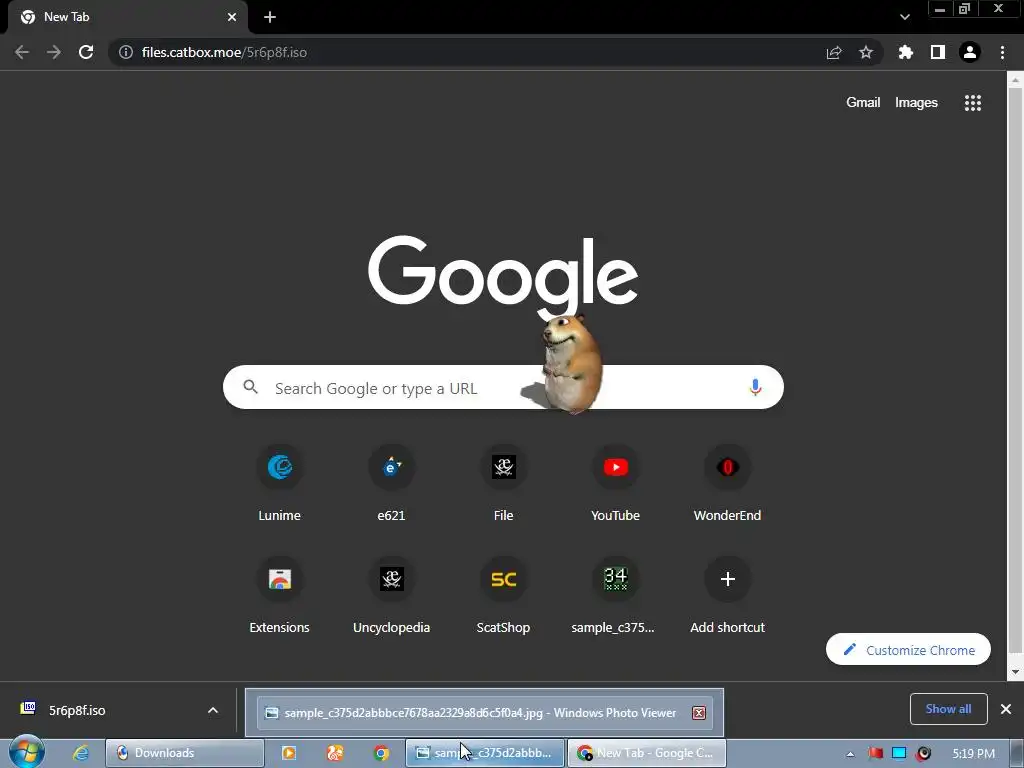Reload the current page
The height and width of the screenshot is (768, 1024).
(86, 52)
